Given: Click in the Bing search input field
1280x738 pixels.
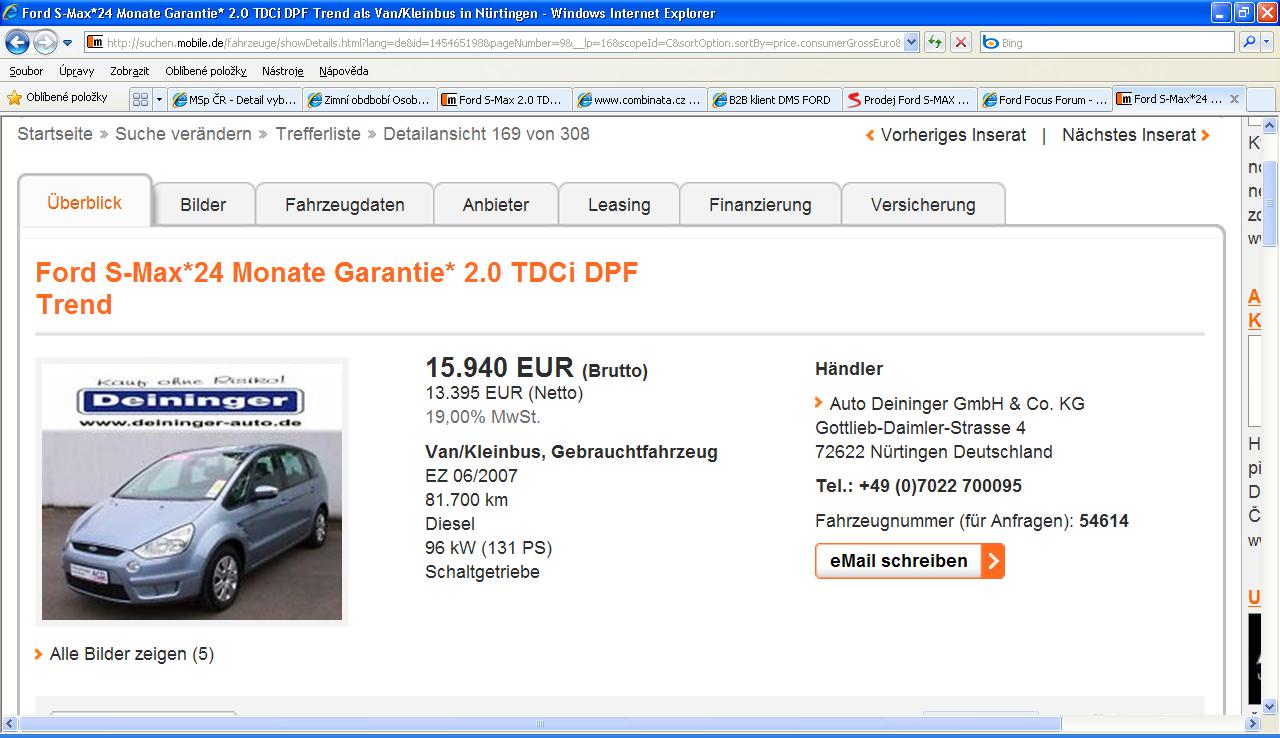Looking at the screenshot, I should (x=1110, y=43).
